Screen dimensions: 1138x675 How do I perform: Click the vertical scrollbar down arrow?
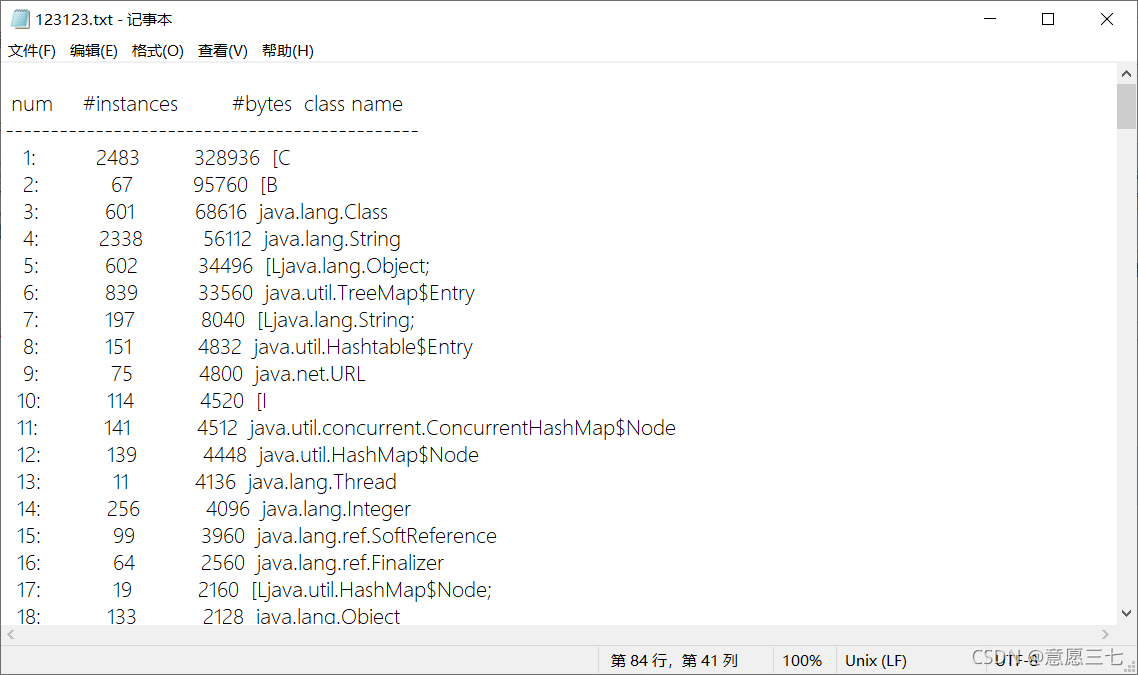click(1126, 614)
